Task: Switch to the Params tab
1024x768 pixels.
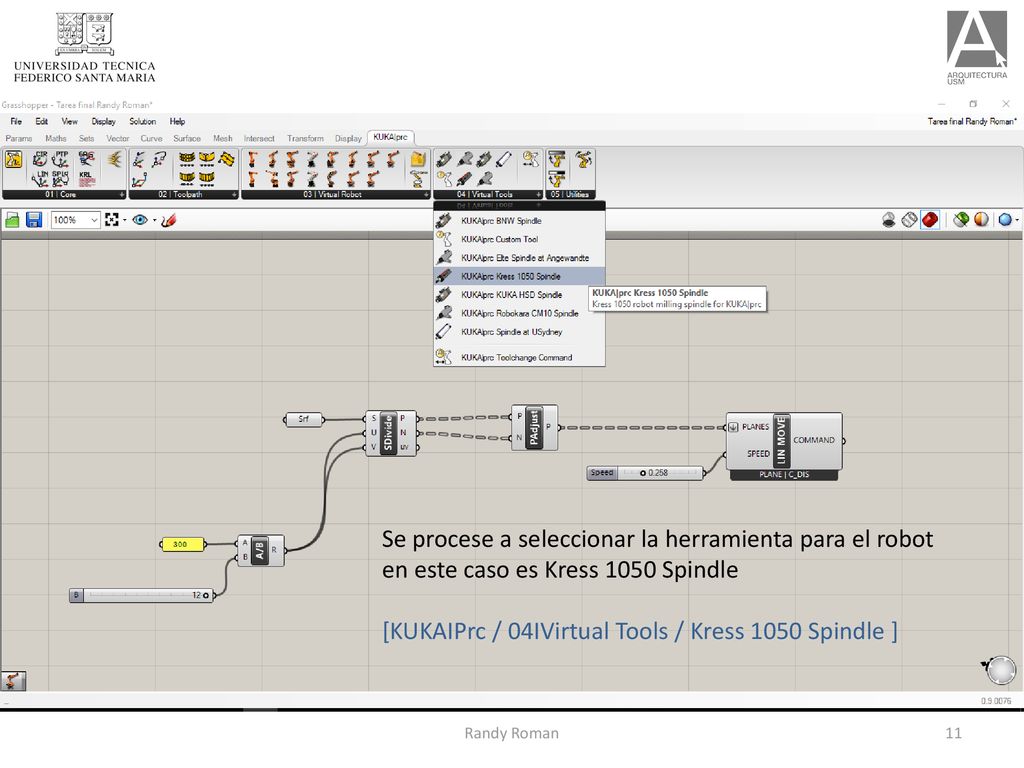Action: tap(19, 138)
